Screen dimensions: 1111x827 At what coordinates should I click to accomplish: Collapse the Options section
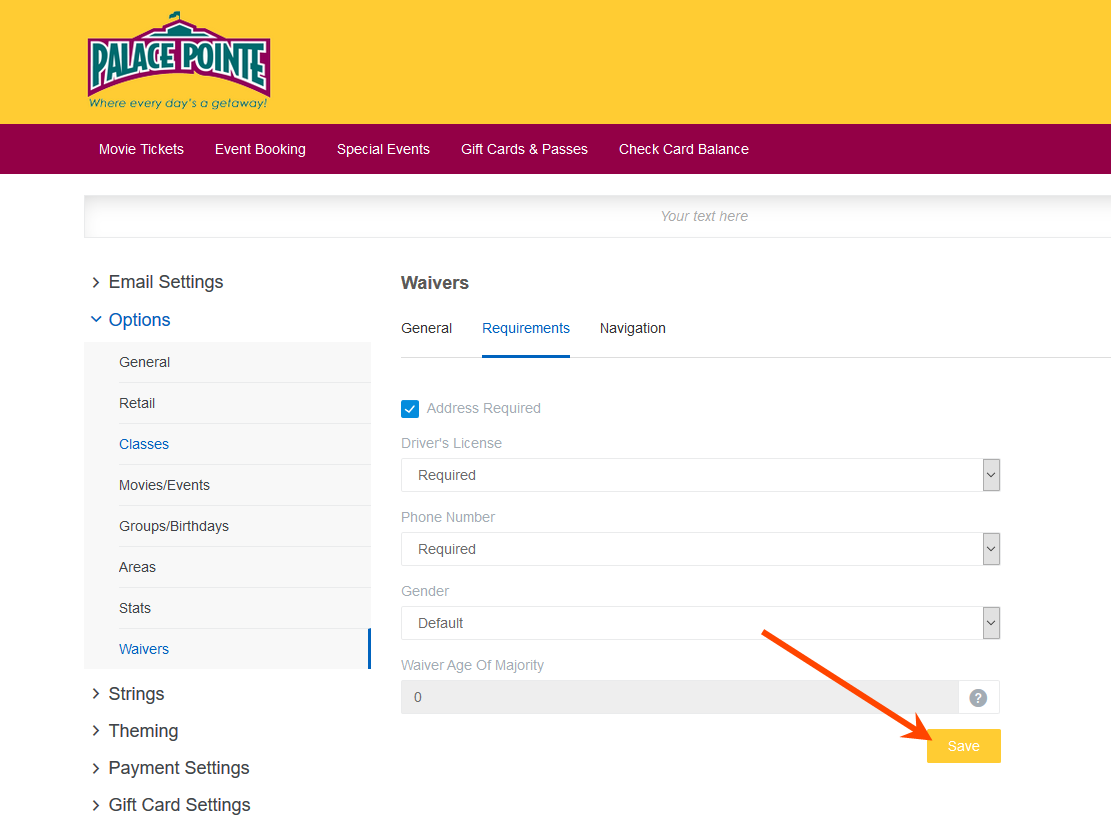tap(139, 320)
